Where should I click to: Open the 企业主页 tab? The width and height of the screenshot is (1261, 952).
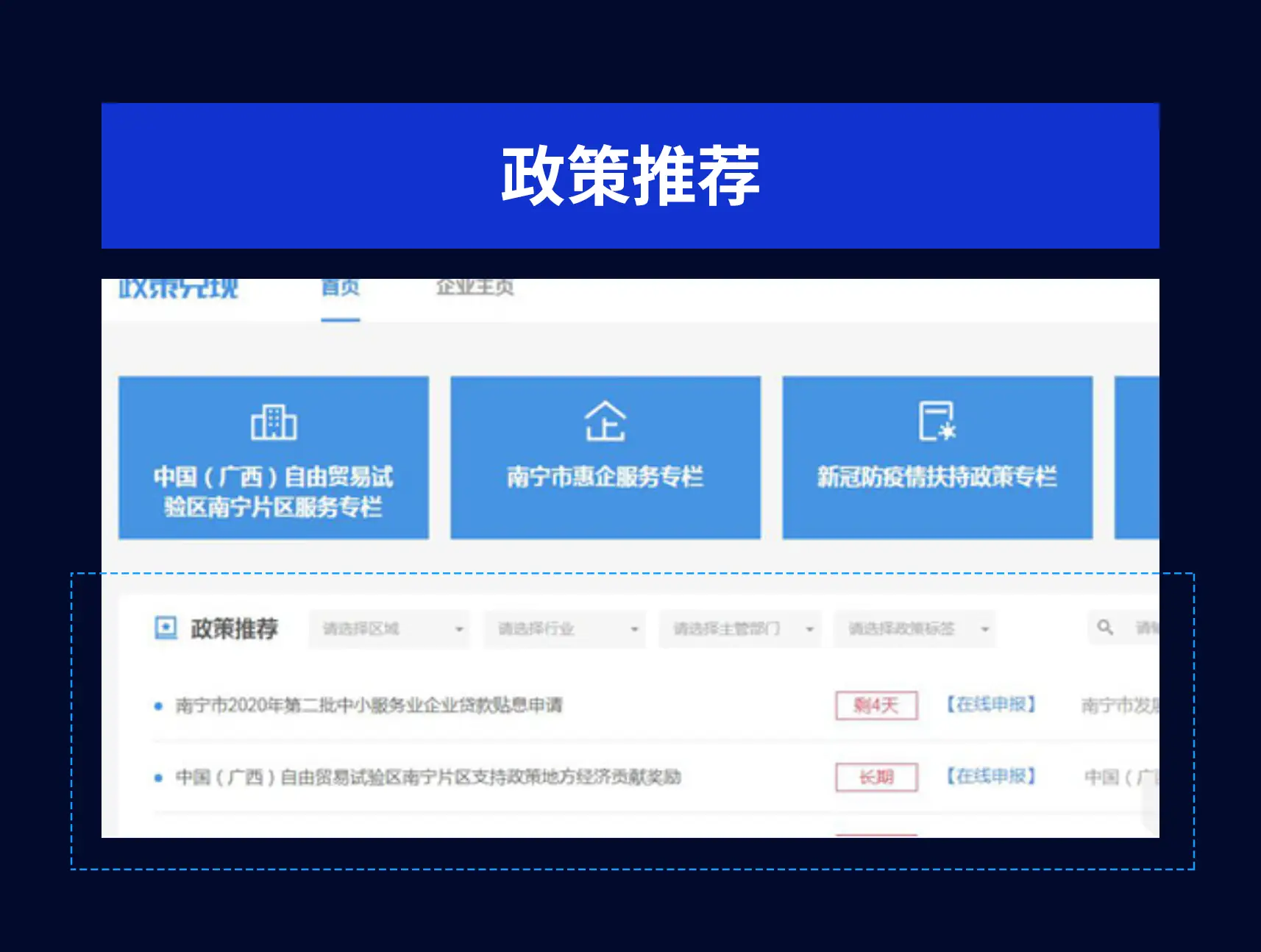[475, 288]
